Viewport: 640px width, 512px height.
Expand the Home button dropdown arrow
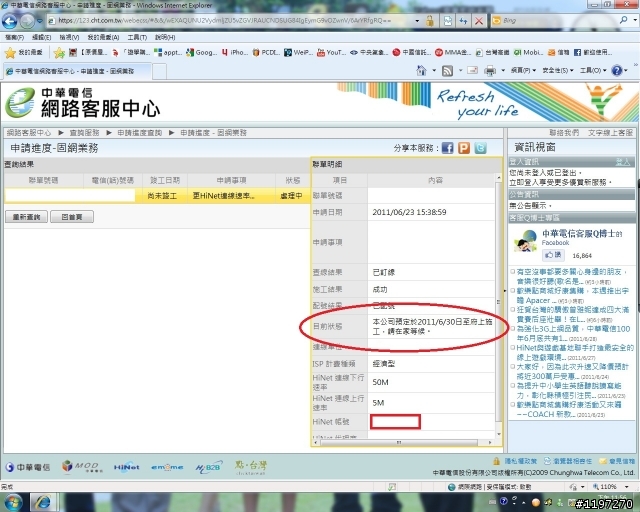[x=434, y=71]
